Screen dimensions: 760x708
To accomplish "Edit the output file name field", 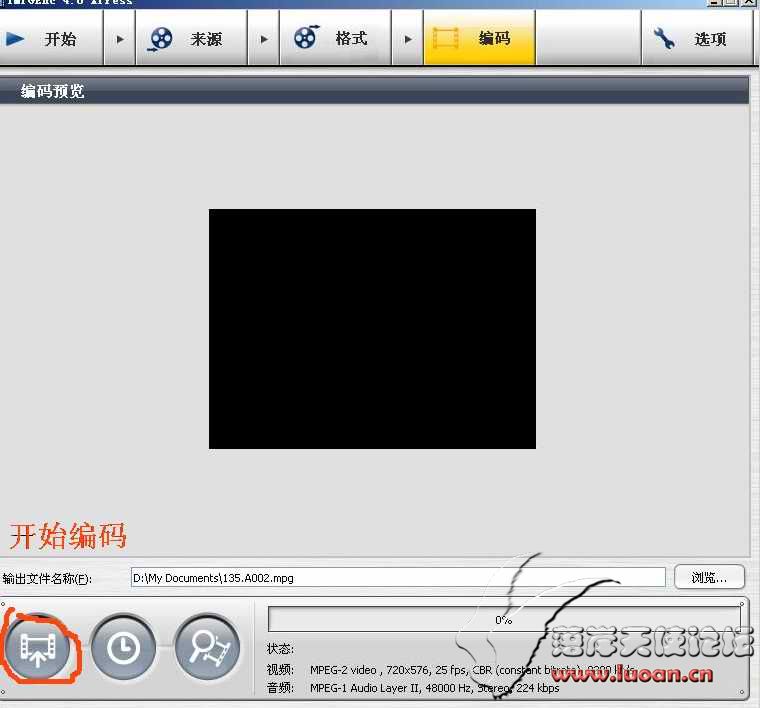I will [398, 578].
